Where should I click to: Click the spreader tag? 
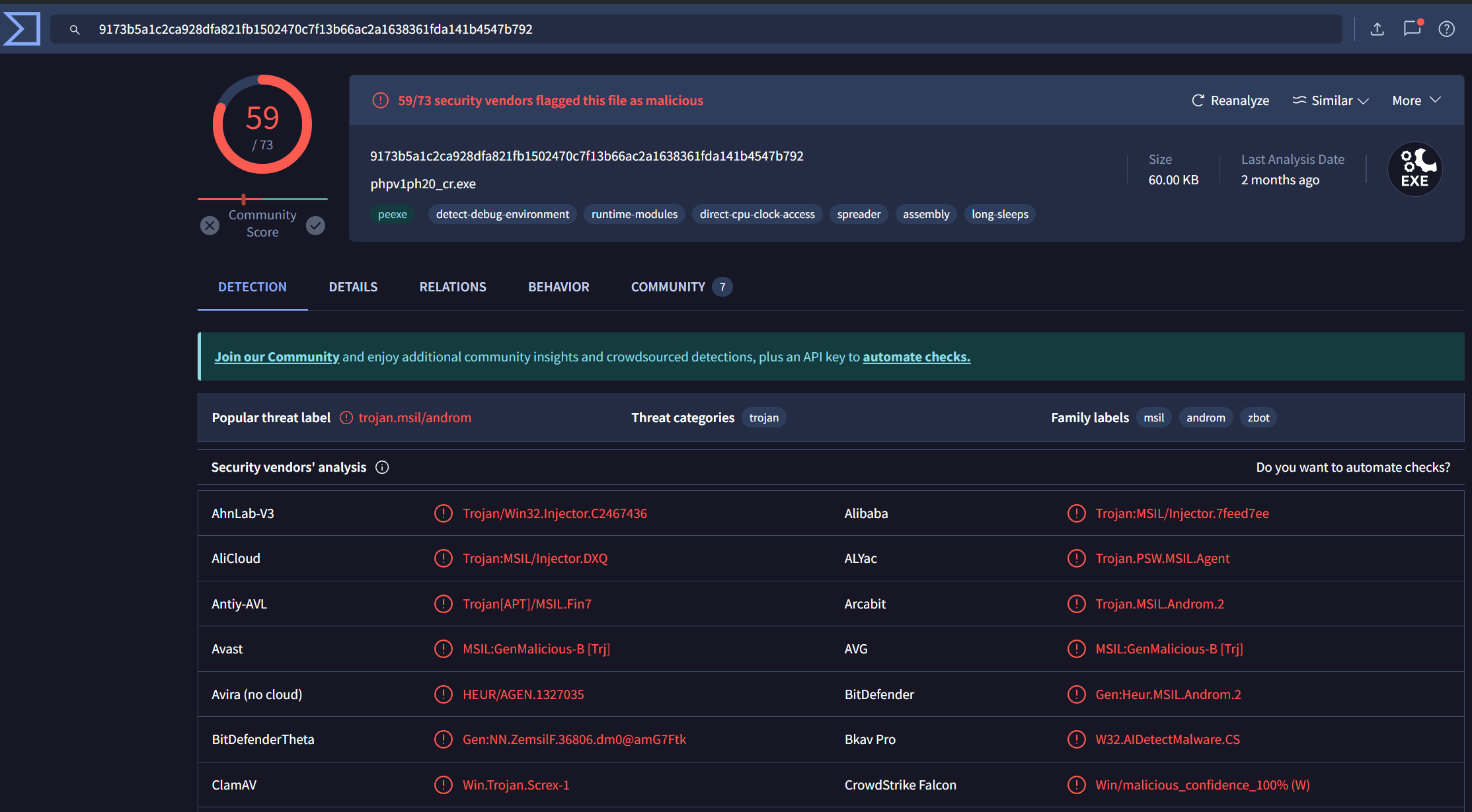point(859,214)
